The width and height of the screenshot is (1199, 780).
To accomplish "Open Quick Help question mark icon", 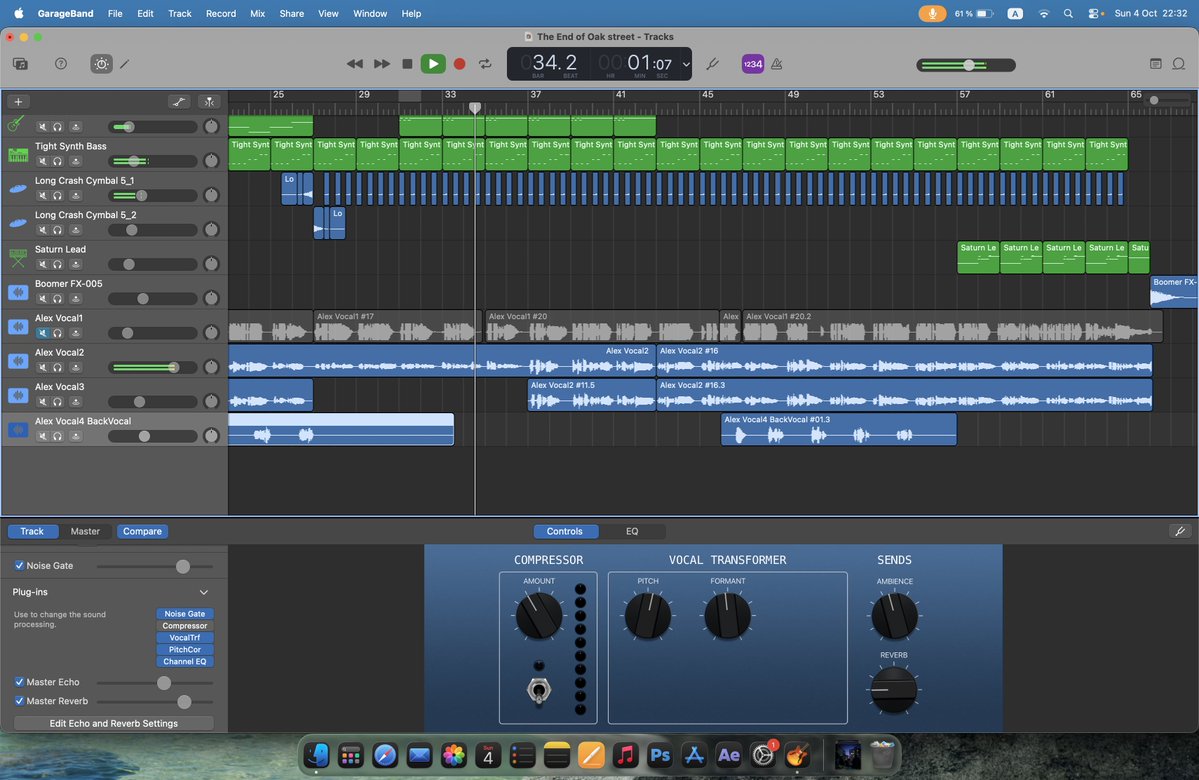I will coord(61,64).
